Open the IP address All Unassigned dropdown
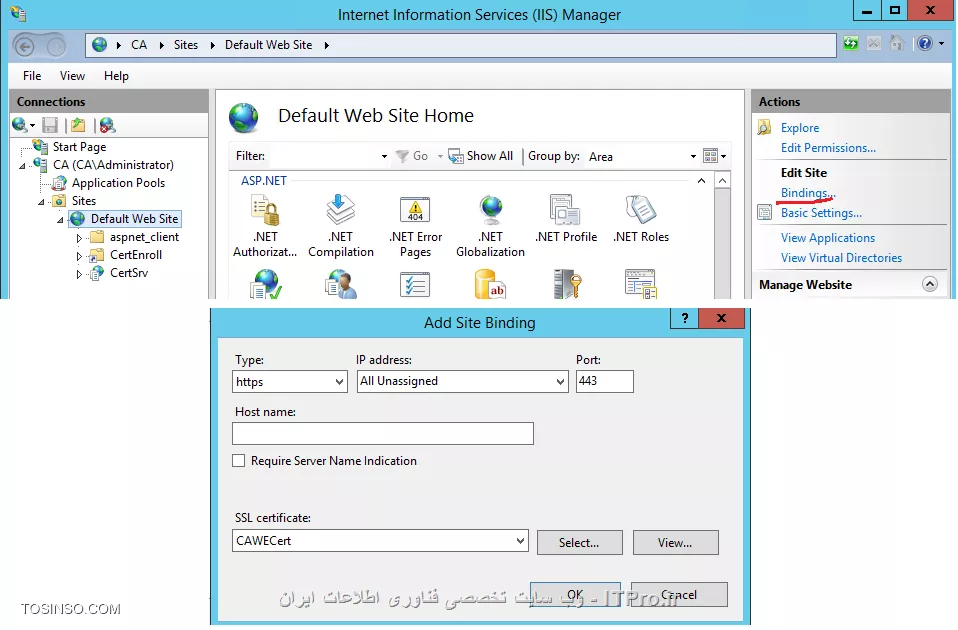The height and width of the screenshot is (630, 958). coord(463,381)
